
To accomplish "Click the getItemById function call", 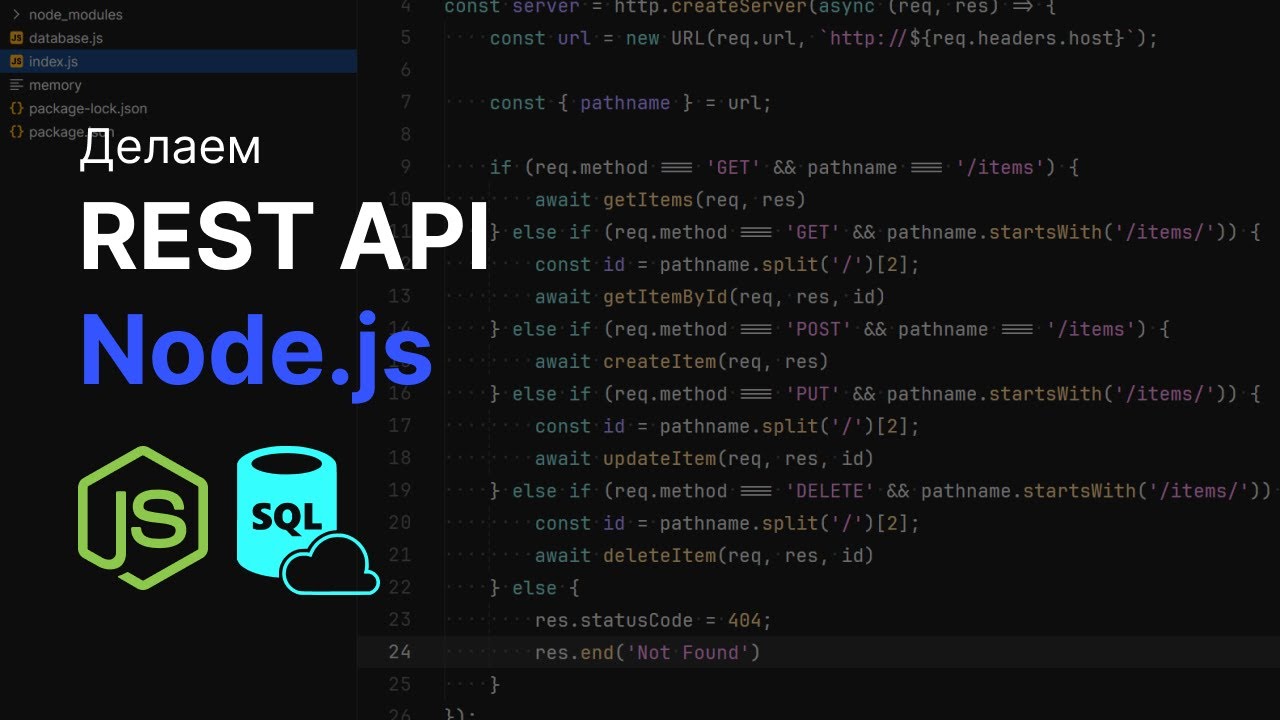I will click(665, 297).
